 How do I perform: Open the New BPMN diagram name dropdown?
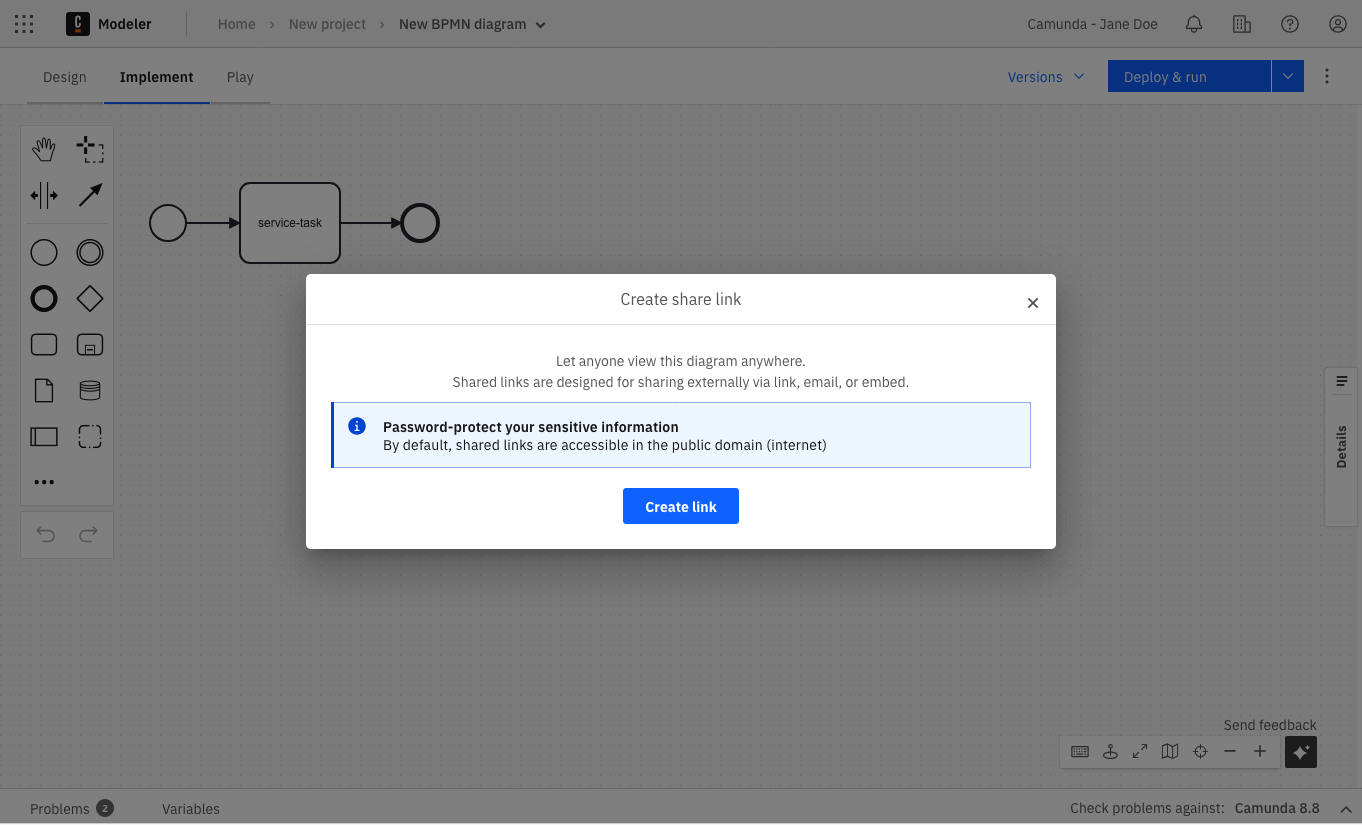tap(538, 24)
